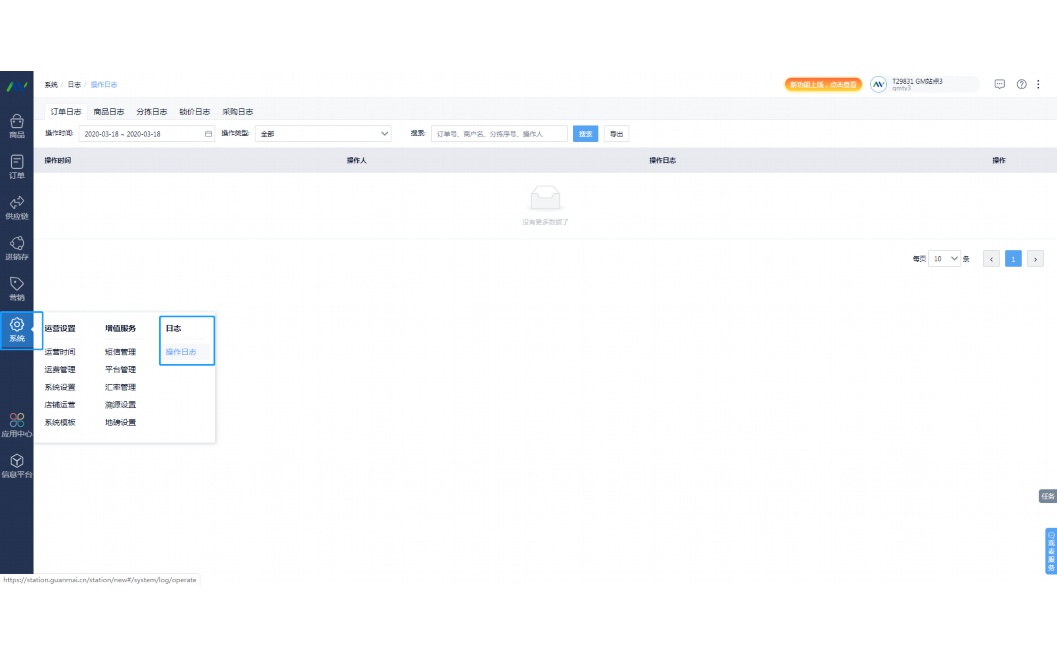Screen dimensions: 1057x657
Task: Open the 供应链 (Supply Chain) sidebar icon
Action: coord(17,207)
